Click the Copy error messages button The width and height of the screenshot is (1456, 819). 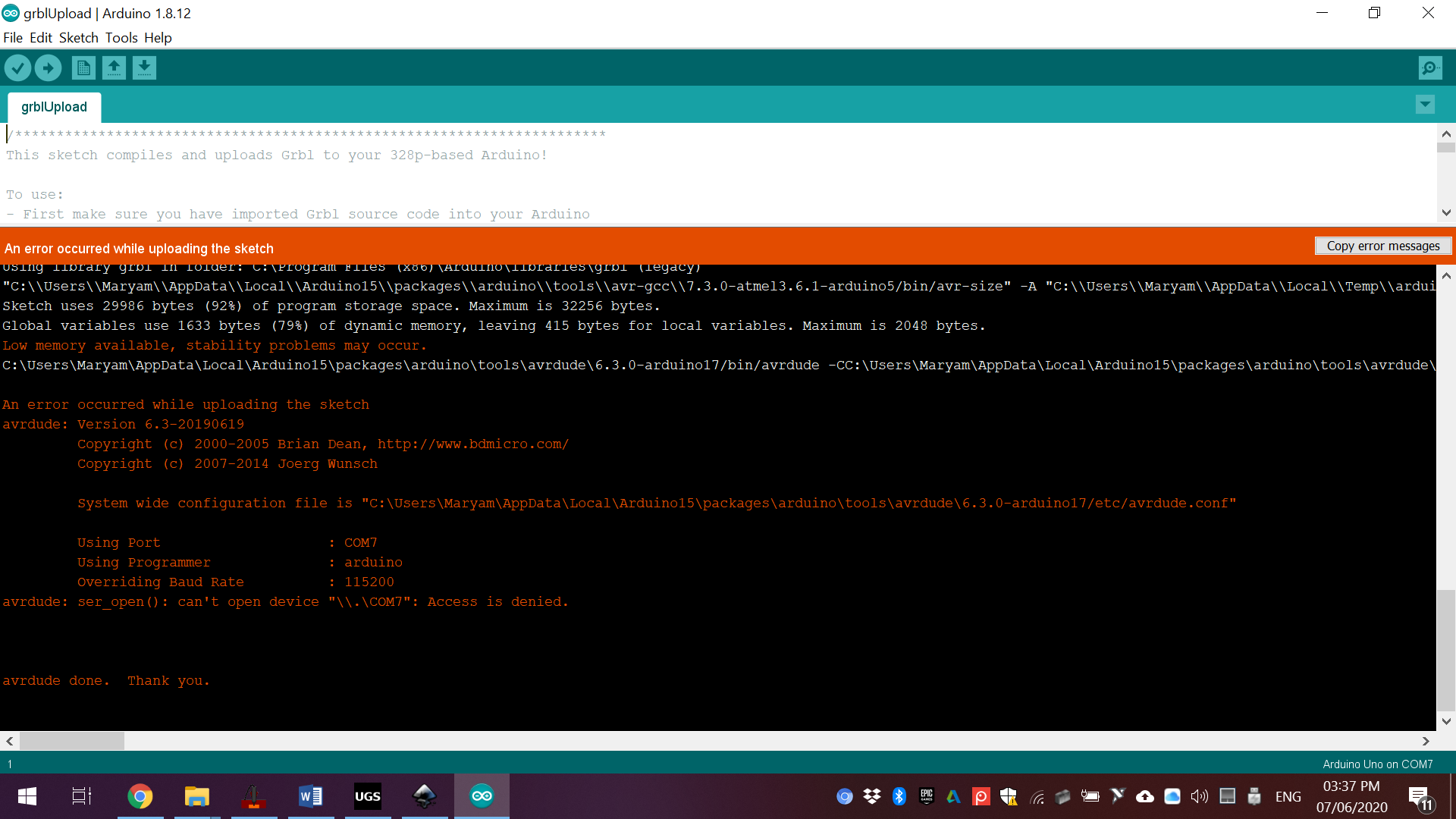click(x=1383, y=246)
